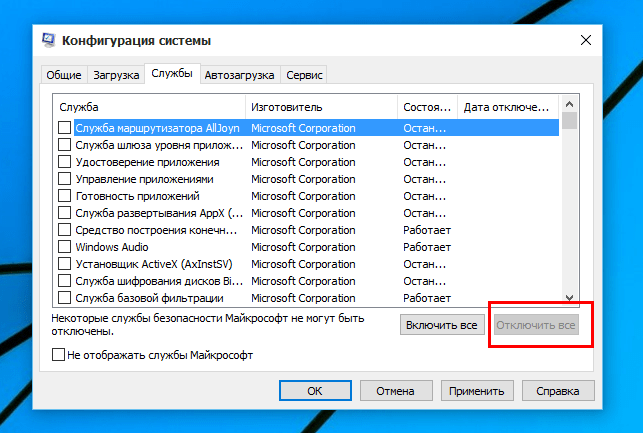Select the Служба базовой фильтрации service name

click(x=149, y=298)
